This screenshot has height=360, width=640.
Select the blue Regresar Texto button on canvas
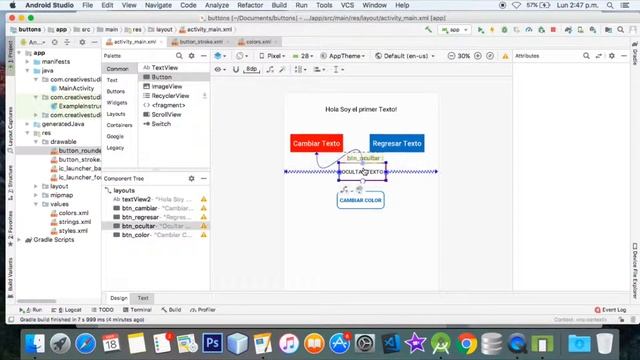coord(397,143)
